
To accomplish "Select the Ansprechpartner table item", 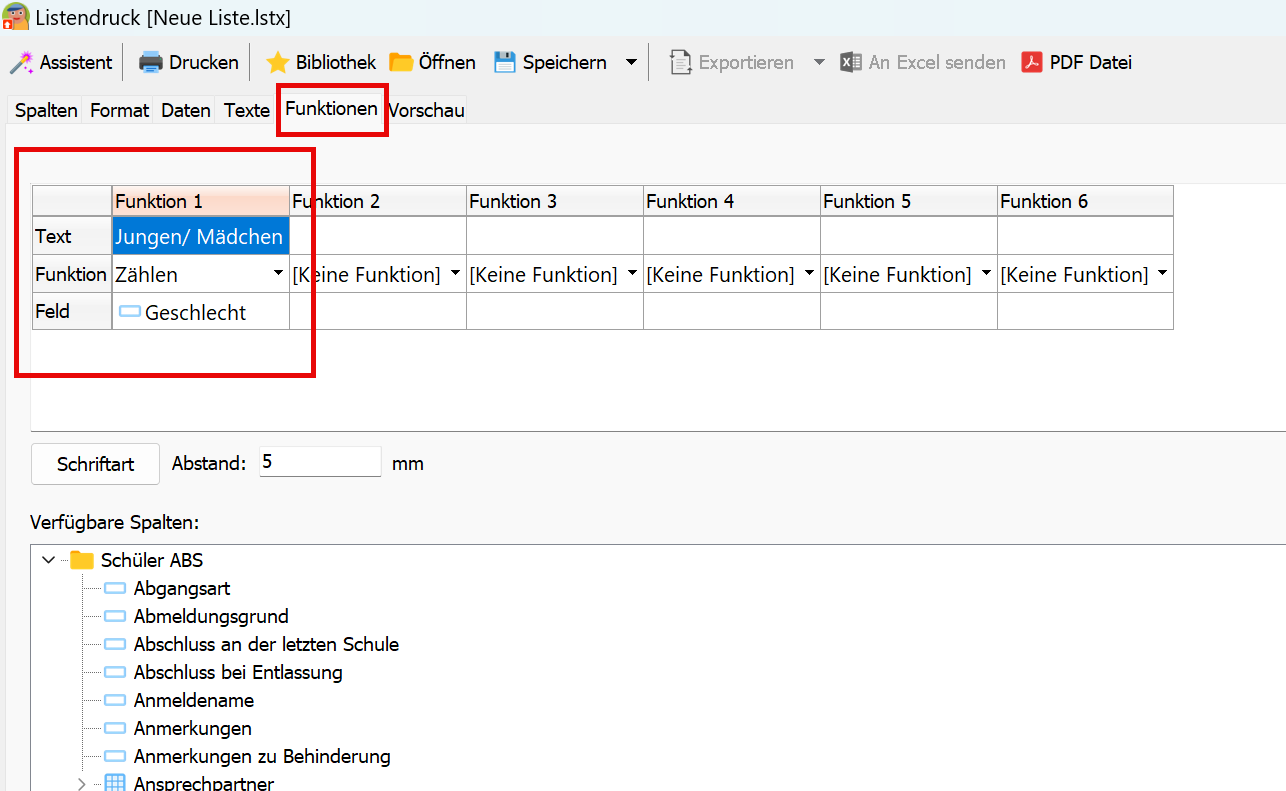I will 203,784.
